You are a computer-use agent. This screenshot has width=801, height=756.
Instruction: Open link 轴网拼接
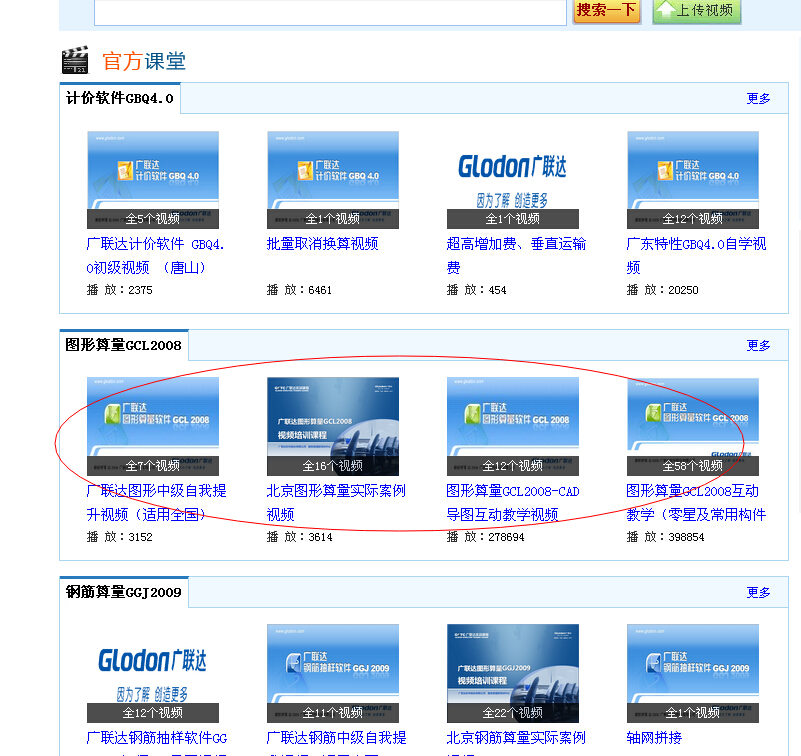[654, 738]
